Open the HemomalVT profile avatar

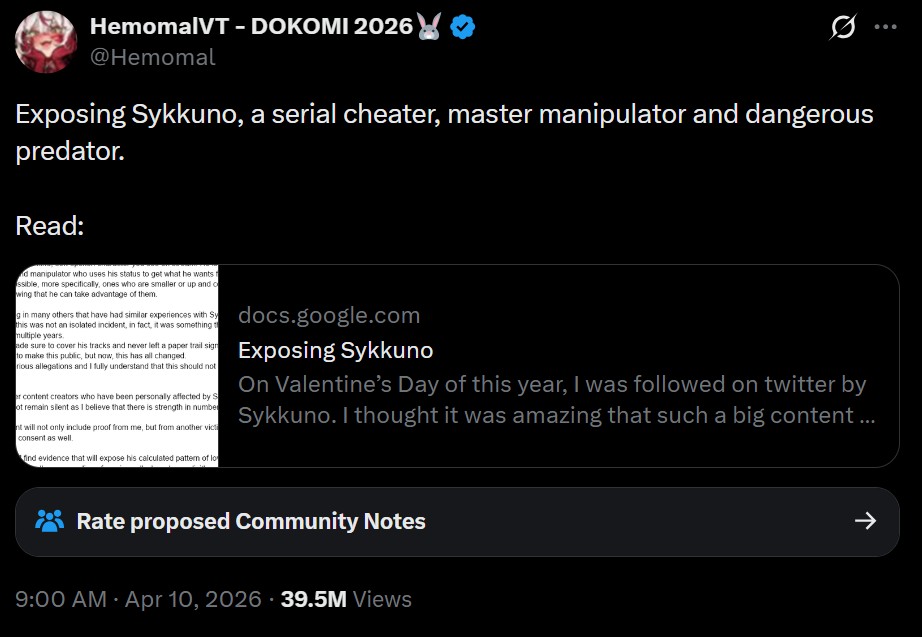(x=46, y=42)
